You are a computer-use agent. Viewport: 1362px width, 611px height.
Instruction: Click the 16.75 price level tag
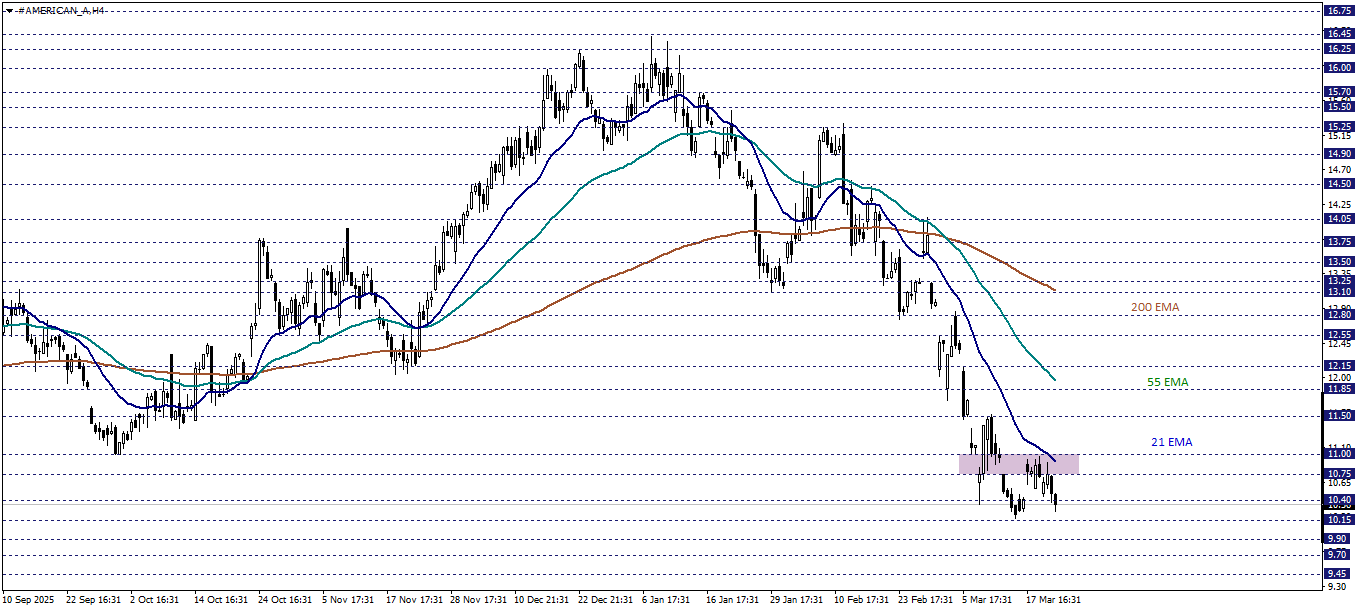point(1338,10)
